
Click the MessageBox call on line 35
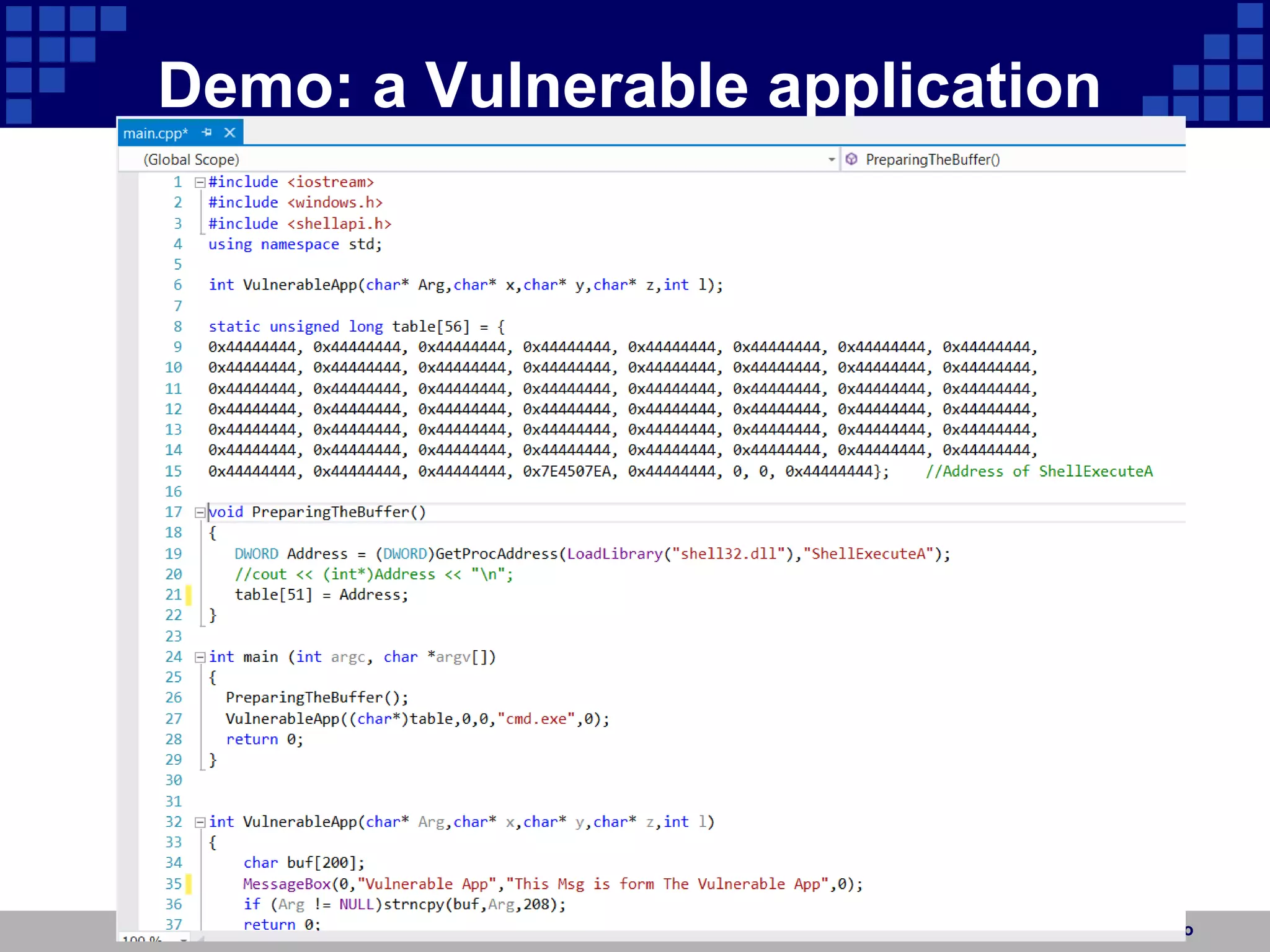pyautogui.click(x=553, y=884)
